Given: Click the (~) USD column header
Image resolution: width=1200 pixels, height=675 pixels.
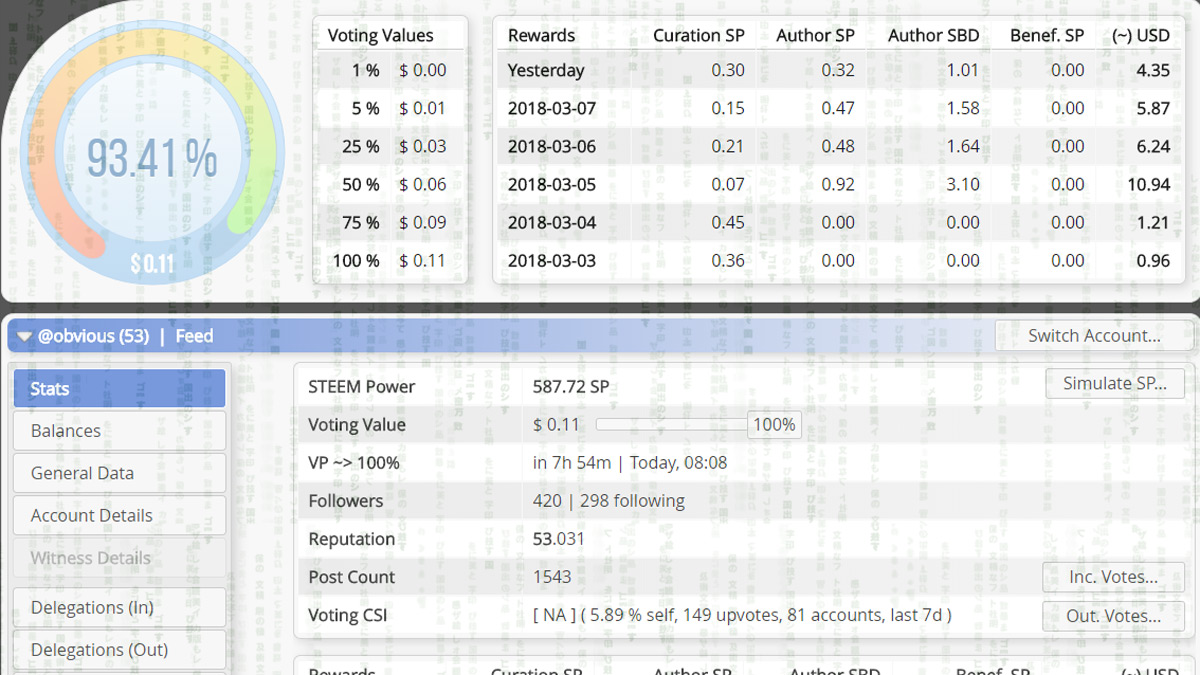Looking at the screenshot, I should tap(1141, 35).
